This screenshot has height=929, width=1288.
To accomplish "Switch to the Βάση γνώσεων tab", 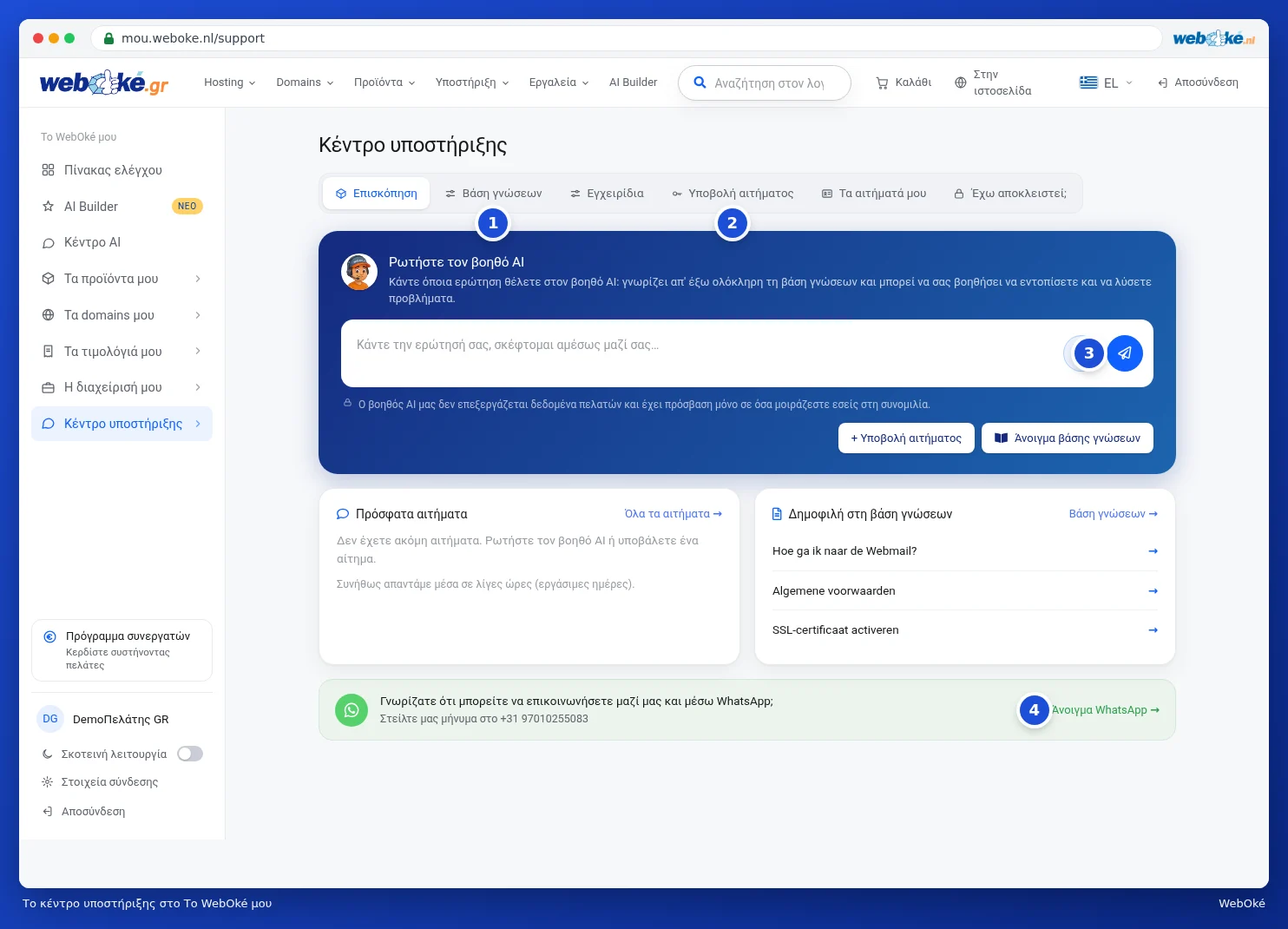I will 493,194.
